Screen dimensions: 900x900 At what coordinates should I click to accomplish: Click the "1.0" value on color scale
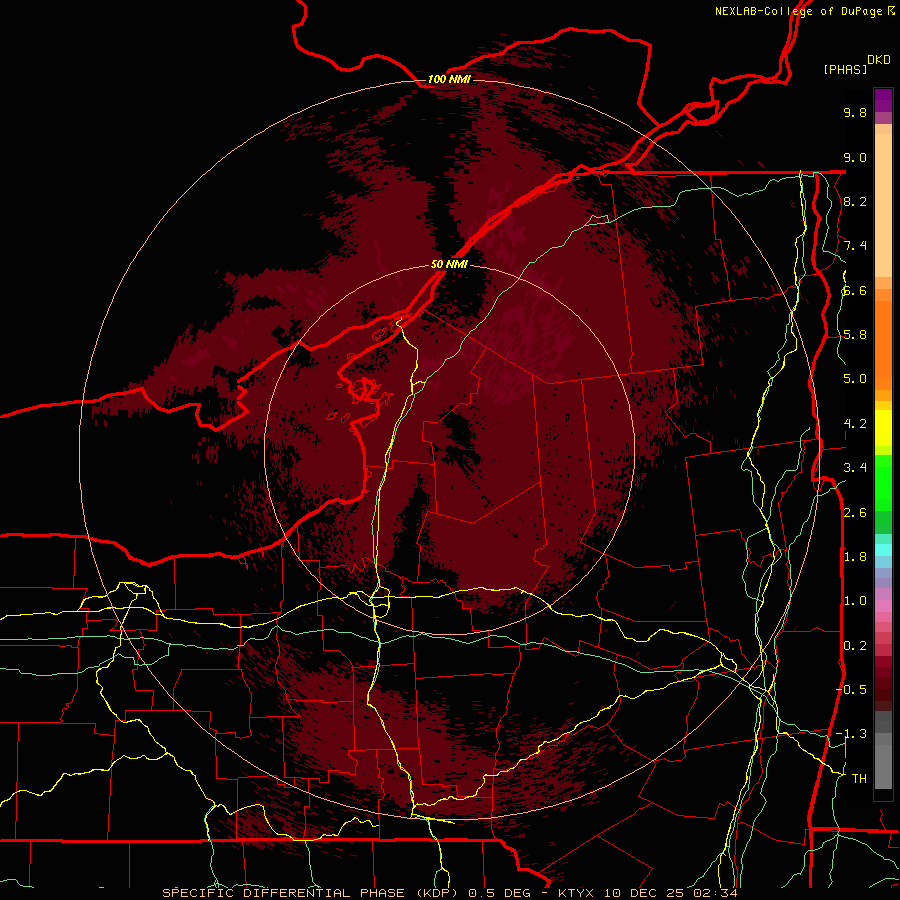[855, 601]
